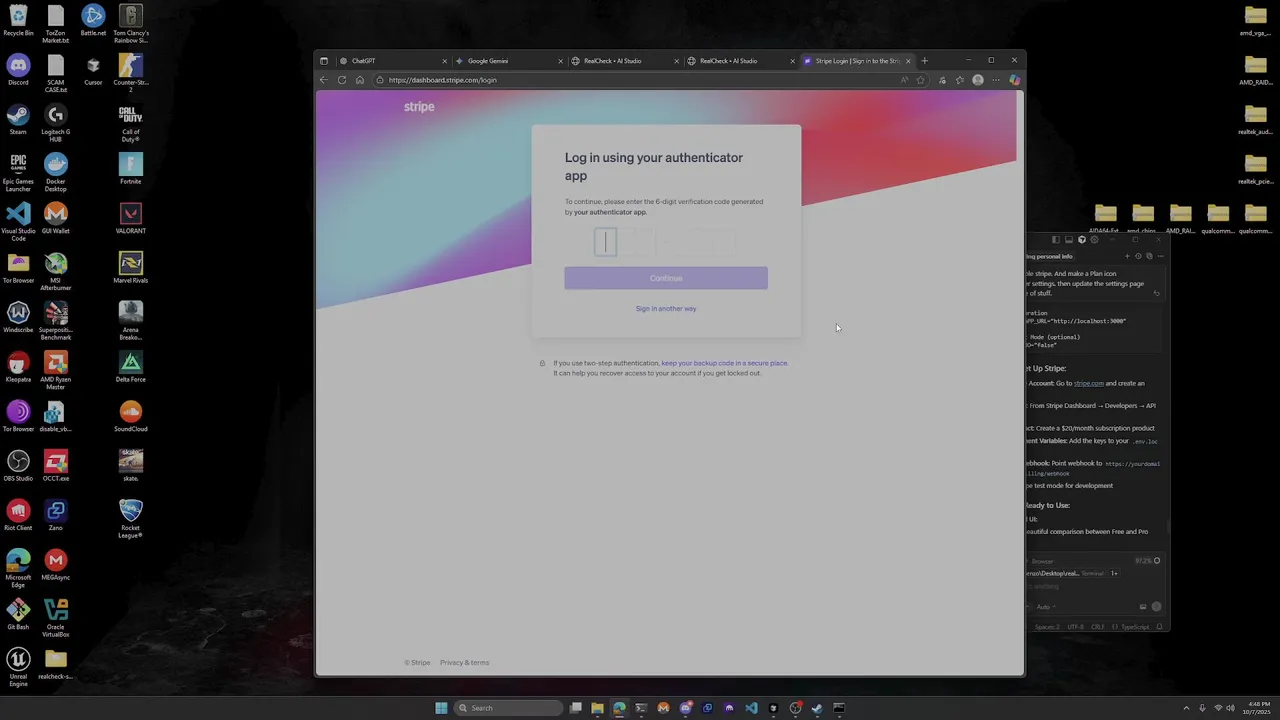Screen dimensions: 1280x720
Task: Select the Docker Desktop icon
Action: 56,169
